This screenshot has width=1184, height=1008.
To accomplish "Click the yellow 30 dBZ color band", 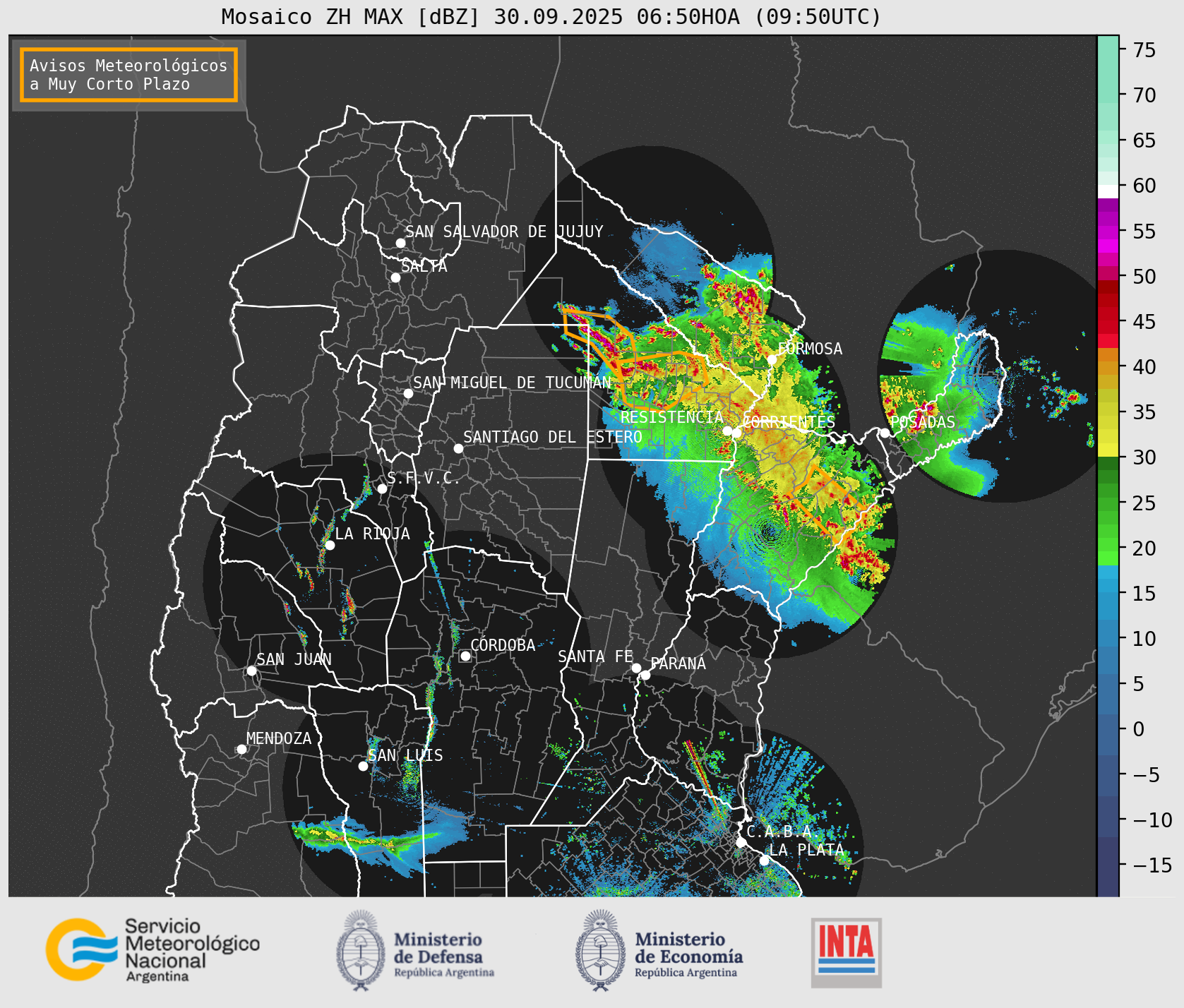I will point(1108,450).
